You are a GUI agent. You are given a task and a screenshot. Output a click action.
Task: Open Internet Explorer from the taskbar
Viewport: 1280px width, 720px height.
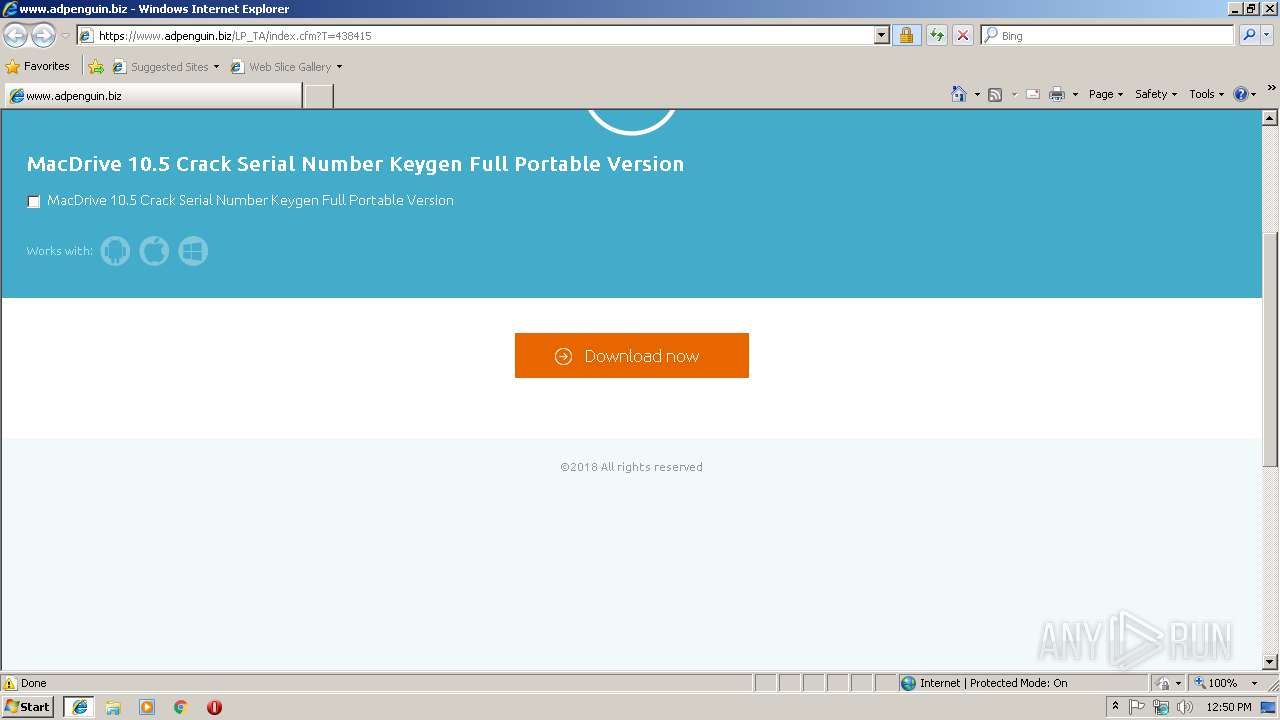click(80, 707)
